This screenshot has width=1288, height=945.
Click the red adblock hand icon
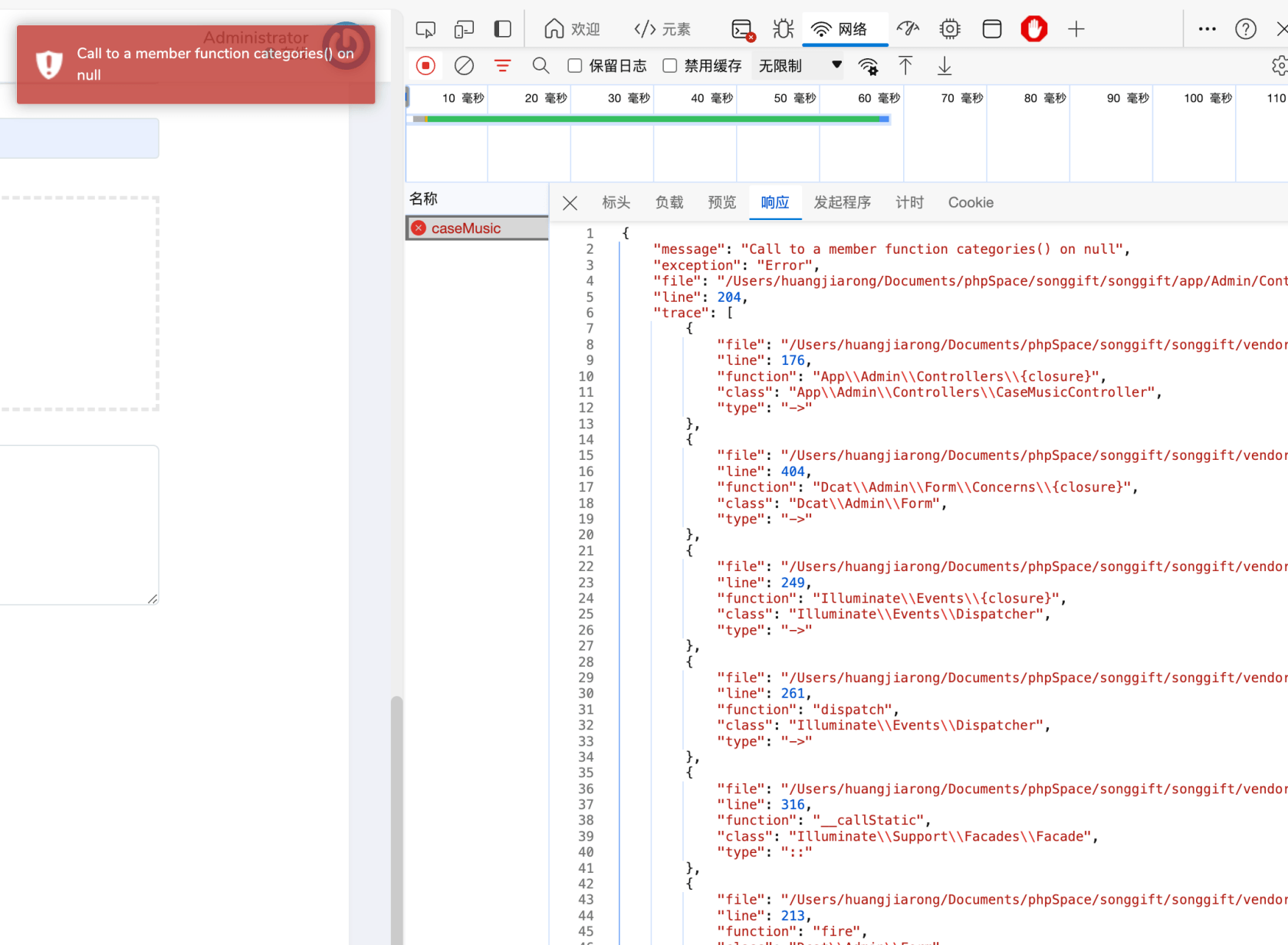coord(1034,29)
